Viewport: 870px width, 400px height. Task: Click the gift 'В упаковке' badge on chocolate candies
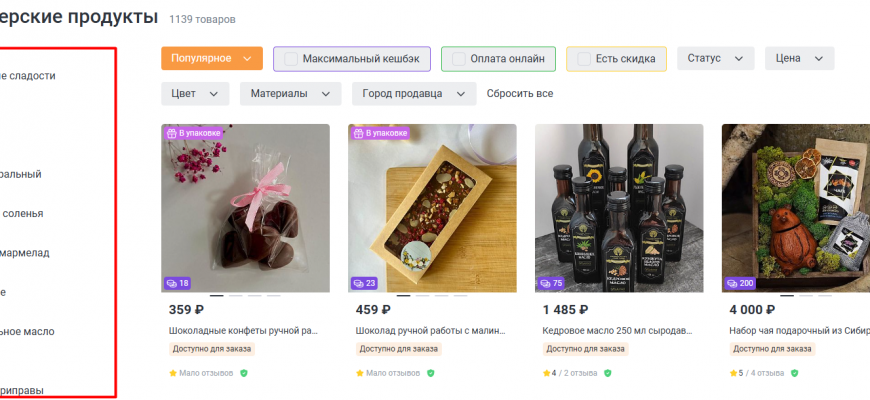pos(194,132)
